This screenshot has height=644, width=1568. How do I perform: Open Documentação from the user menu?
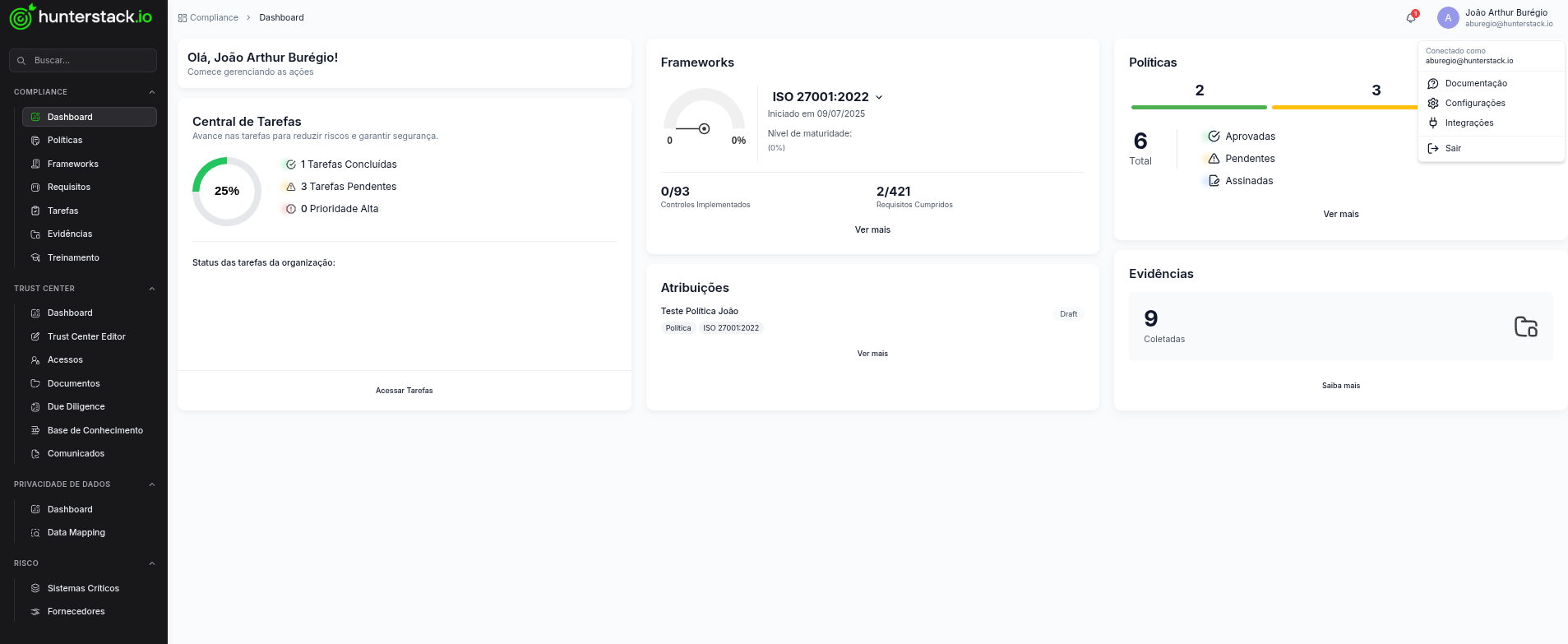coord(1476,83)
